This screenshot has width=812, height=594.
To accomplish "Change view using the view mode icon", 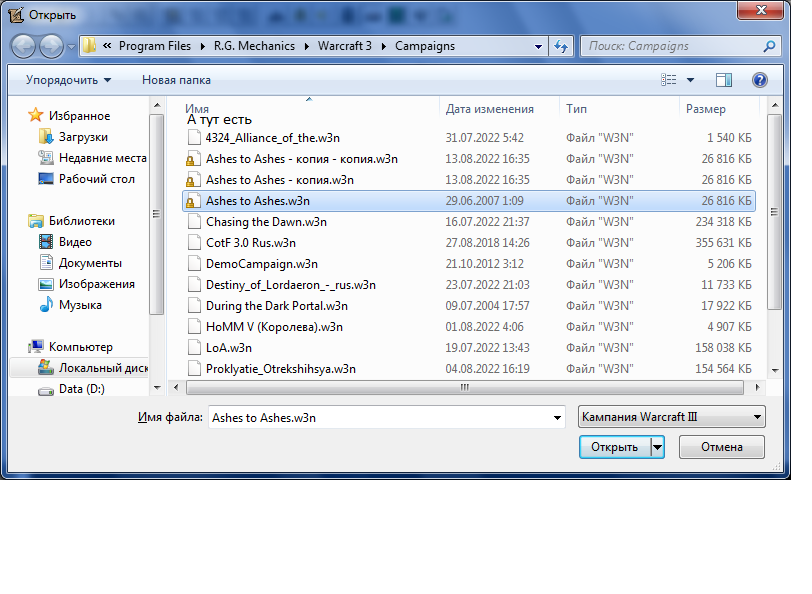I will (x=669, y=80).
